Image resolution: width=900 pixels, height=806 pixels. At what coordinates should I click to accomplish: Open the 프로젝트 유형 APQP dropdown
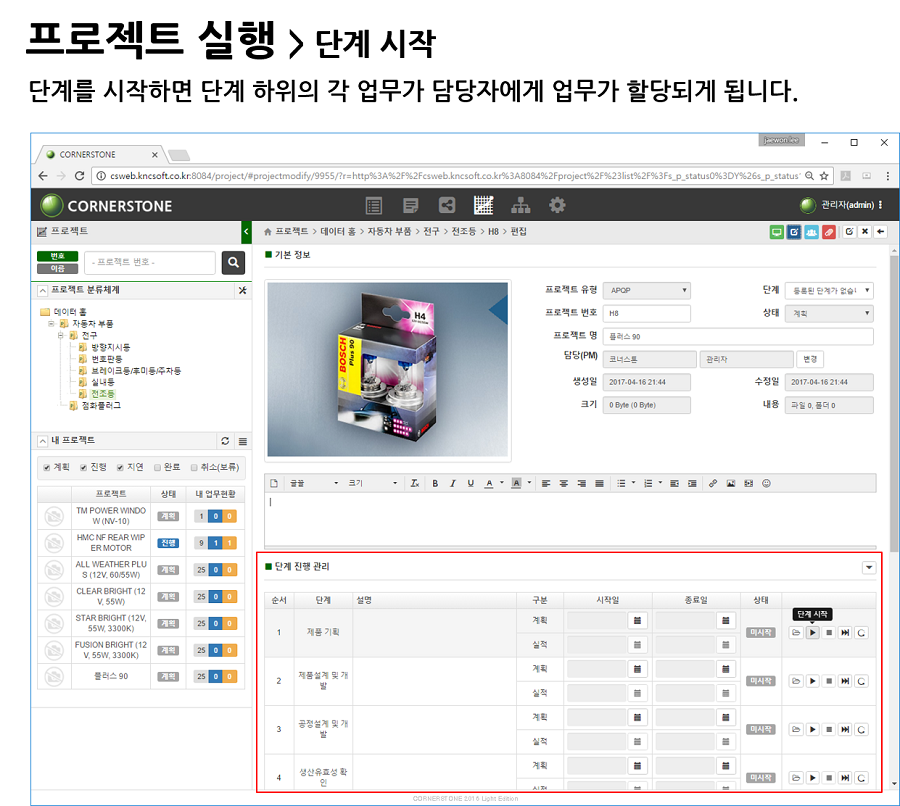(646, 290)
